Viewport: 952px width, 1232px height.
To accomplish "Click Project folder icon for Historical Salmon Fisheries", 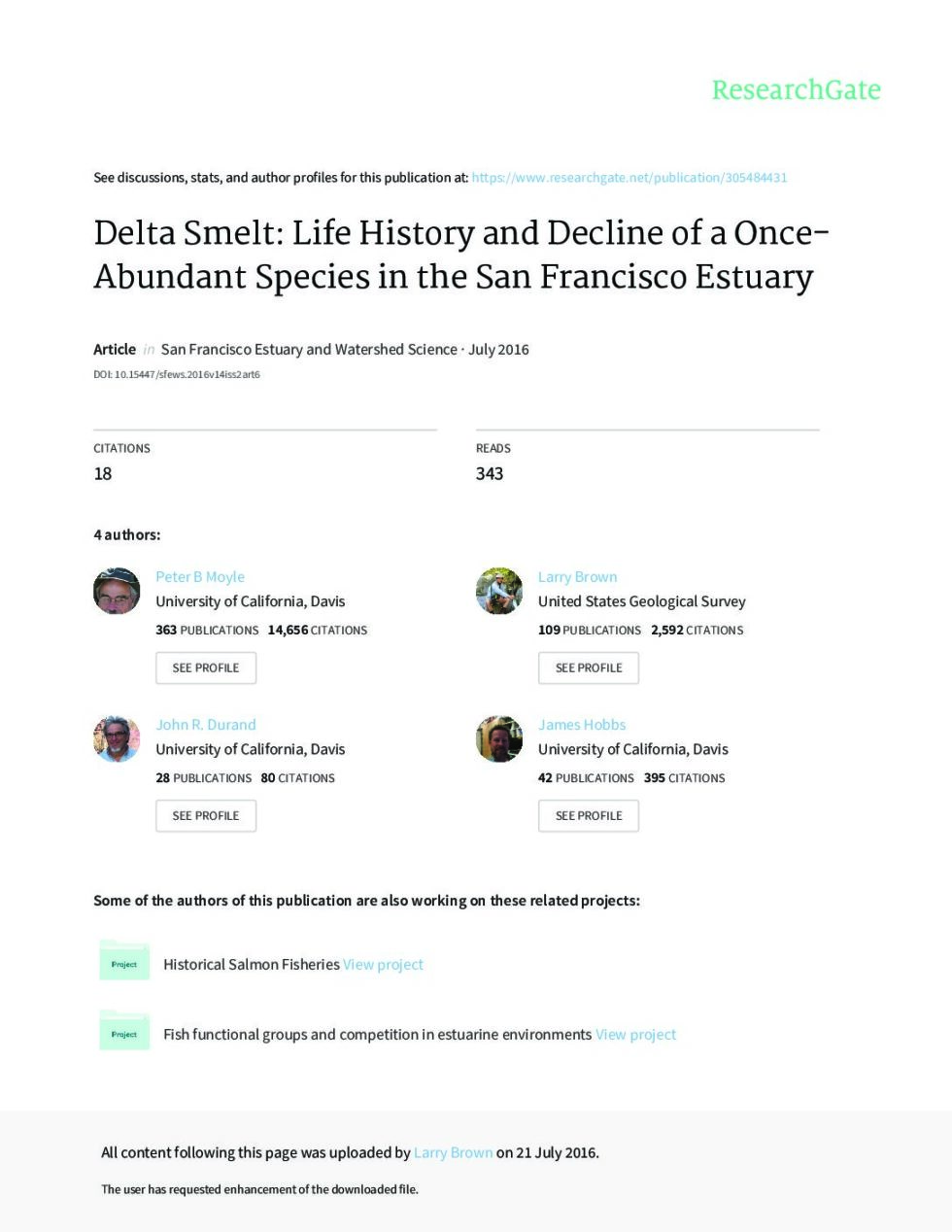I will 124,960.
